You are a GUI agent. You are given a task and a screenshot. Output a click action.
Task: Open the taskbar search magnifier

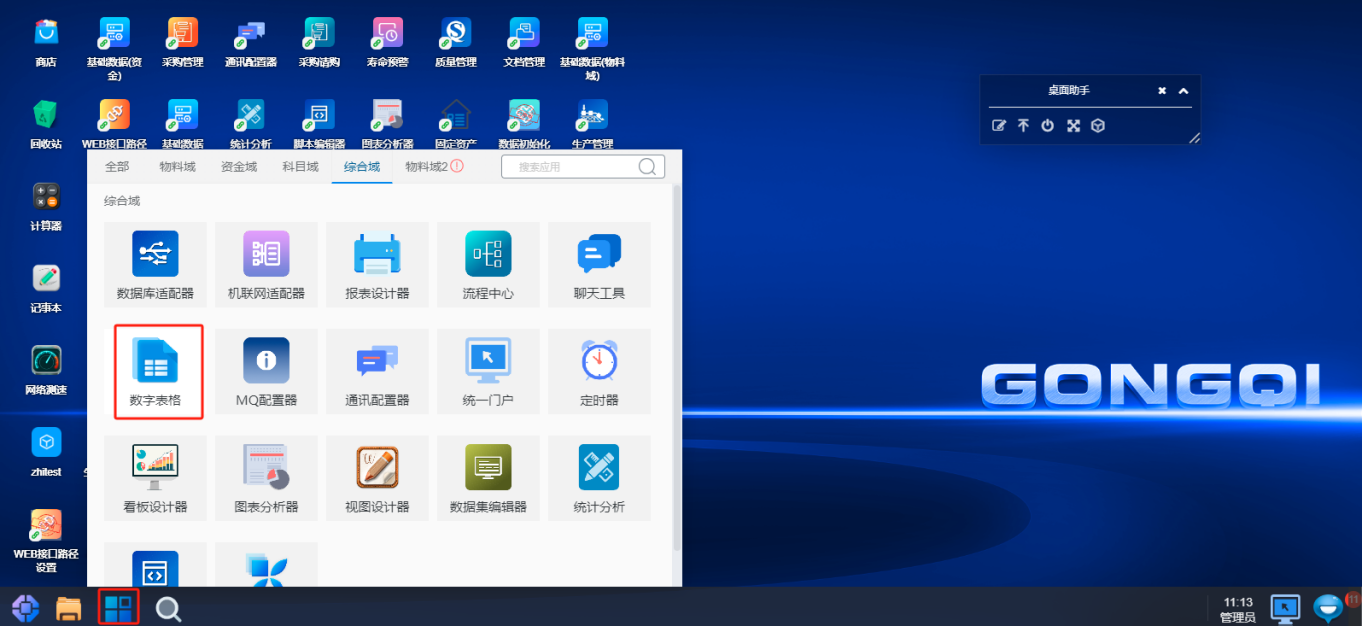pos(168,608)
